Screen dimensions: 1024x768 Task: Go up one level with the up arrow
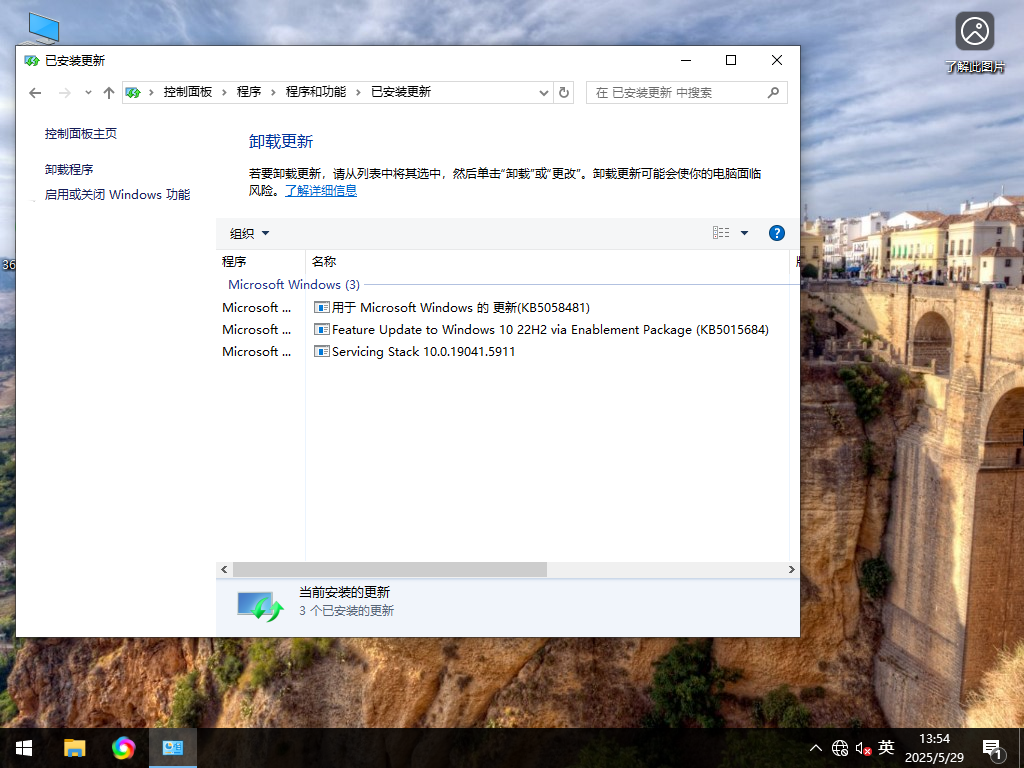(108, 92)
